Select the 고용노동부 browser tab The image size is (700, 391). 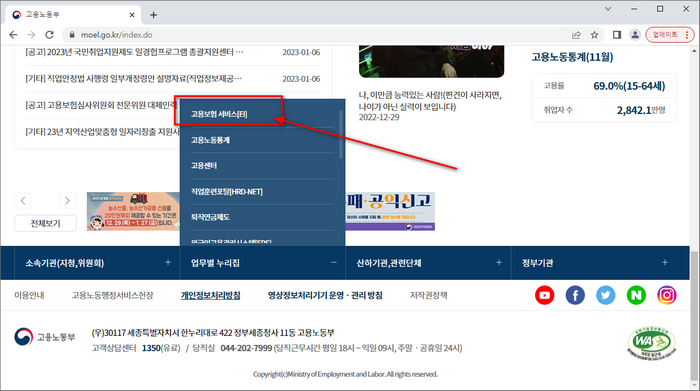pos(74,15)
